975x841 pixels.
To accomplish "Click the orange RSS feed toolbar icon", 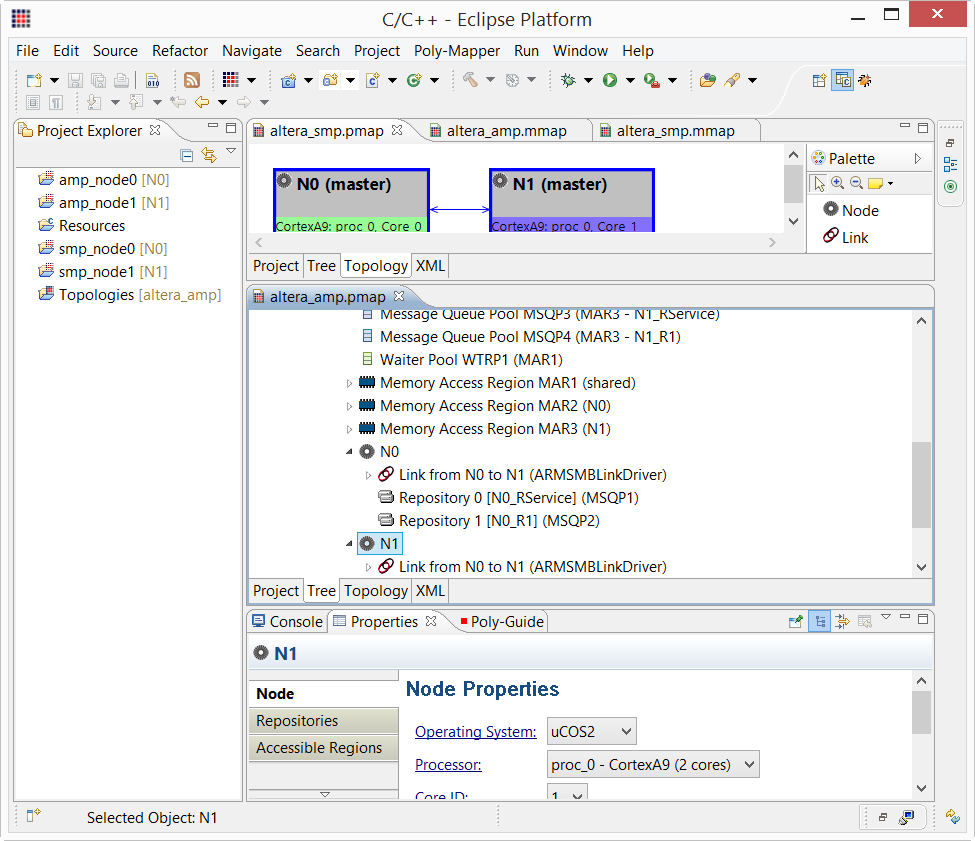I will coord(192,80).
